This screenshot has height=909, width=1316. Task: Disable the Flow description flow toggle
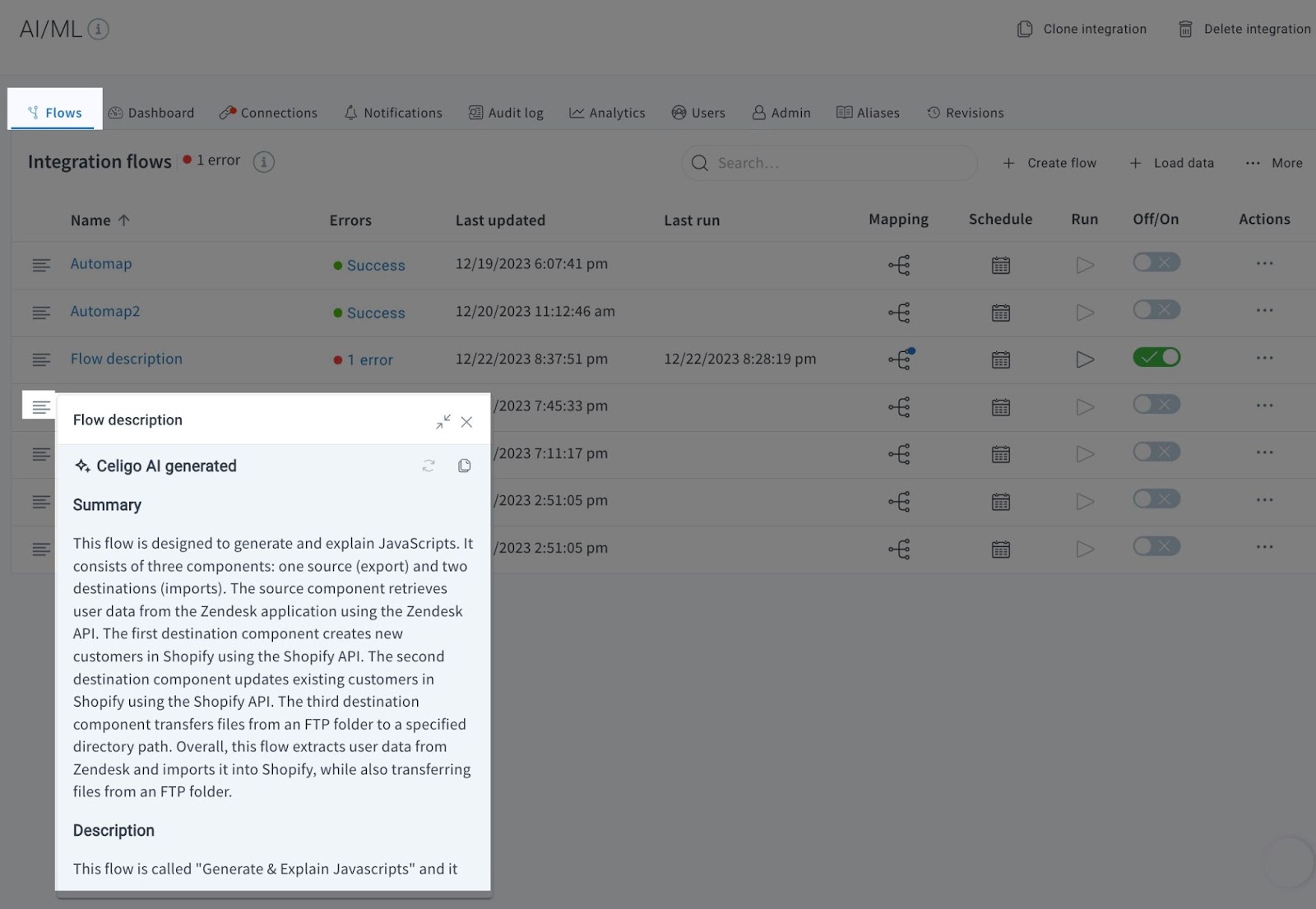pyautogui.click(x=1156, y=357)
